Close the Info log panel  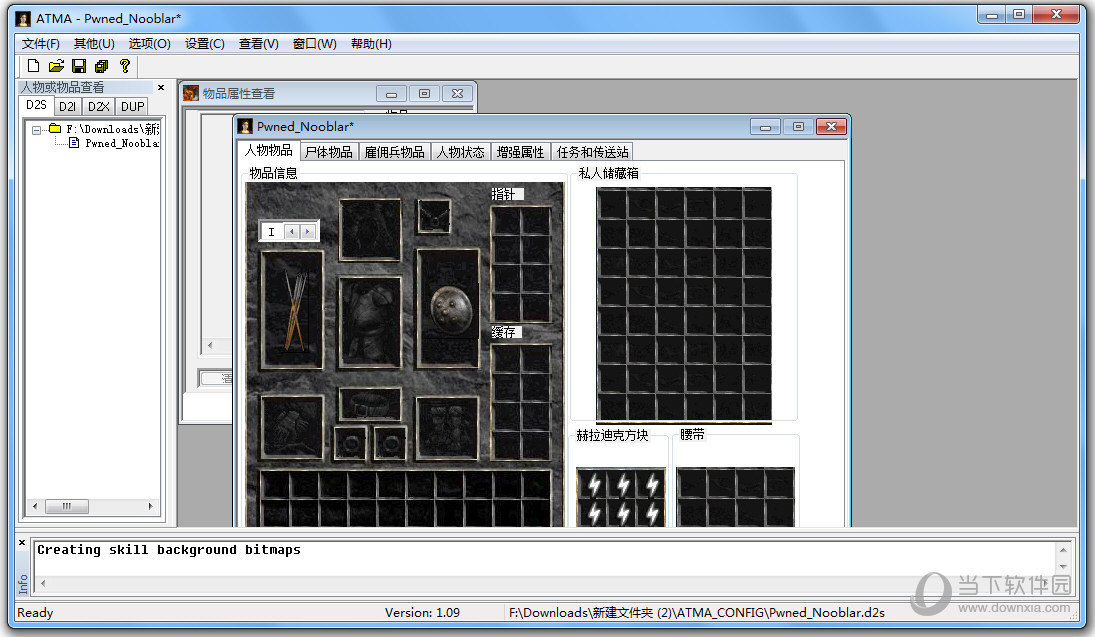click(22, 542)
